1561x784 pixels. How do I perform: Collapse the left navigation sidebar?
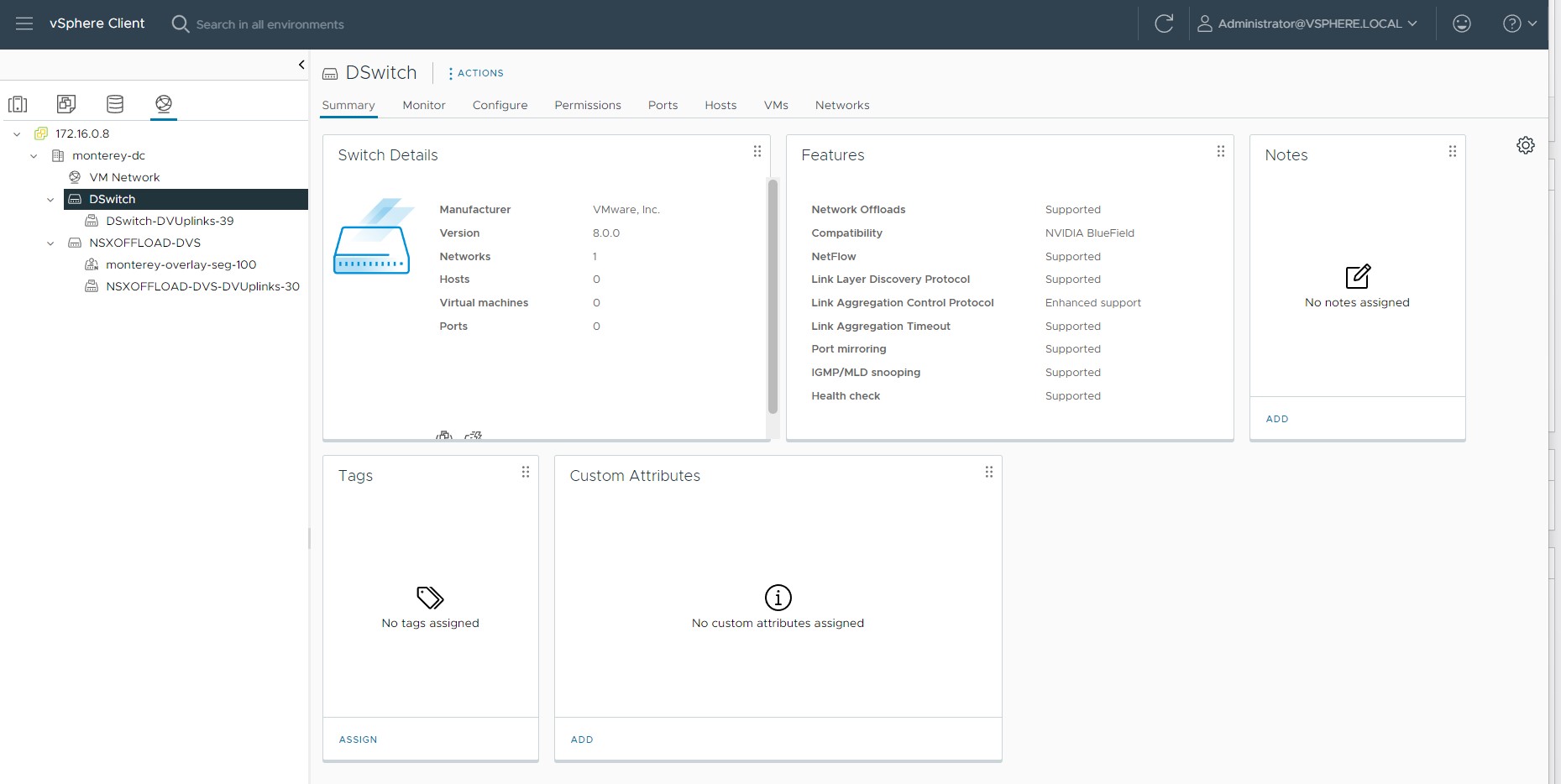(301, 65)
